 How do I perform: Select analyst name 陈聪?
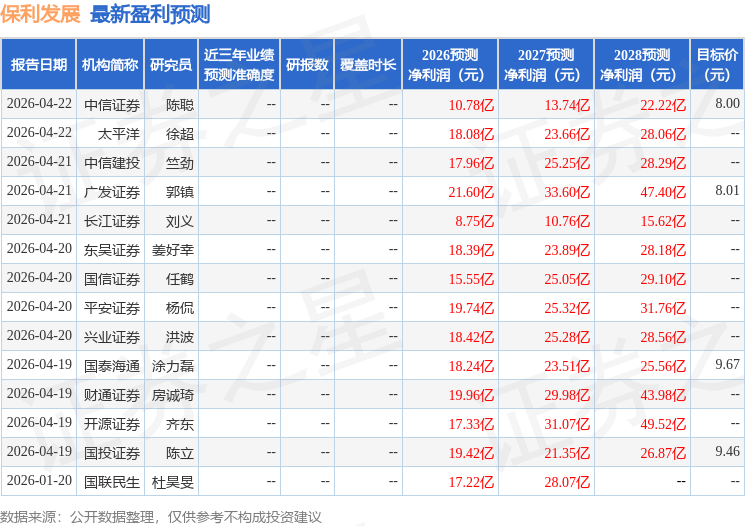coord(180,105)
